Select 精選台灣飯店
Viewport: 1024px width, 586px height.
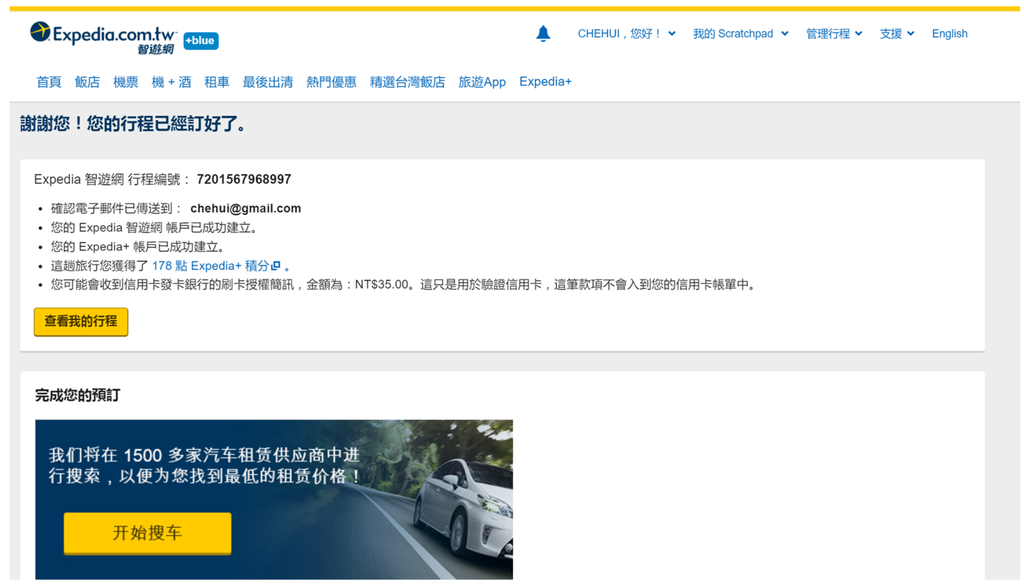[x=407, y=82]
